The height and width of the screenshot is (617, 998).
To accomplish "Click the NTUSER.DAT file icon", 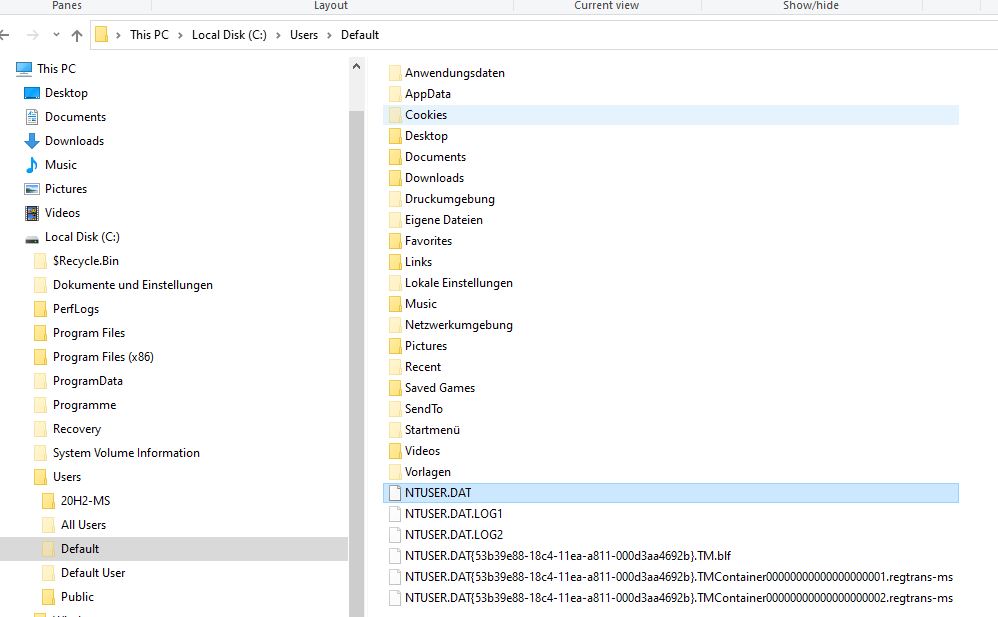I will (x=395, y=493).
